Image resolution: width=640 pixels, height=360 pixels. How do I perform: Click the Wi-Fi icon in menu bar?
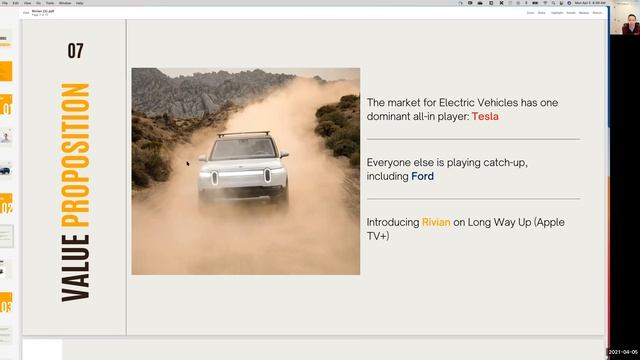pyautogui.click(x=545, y=3)
